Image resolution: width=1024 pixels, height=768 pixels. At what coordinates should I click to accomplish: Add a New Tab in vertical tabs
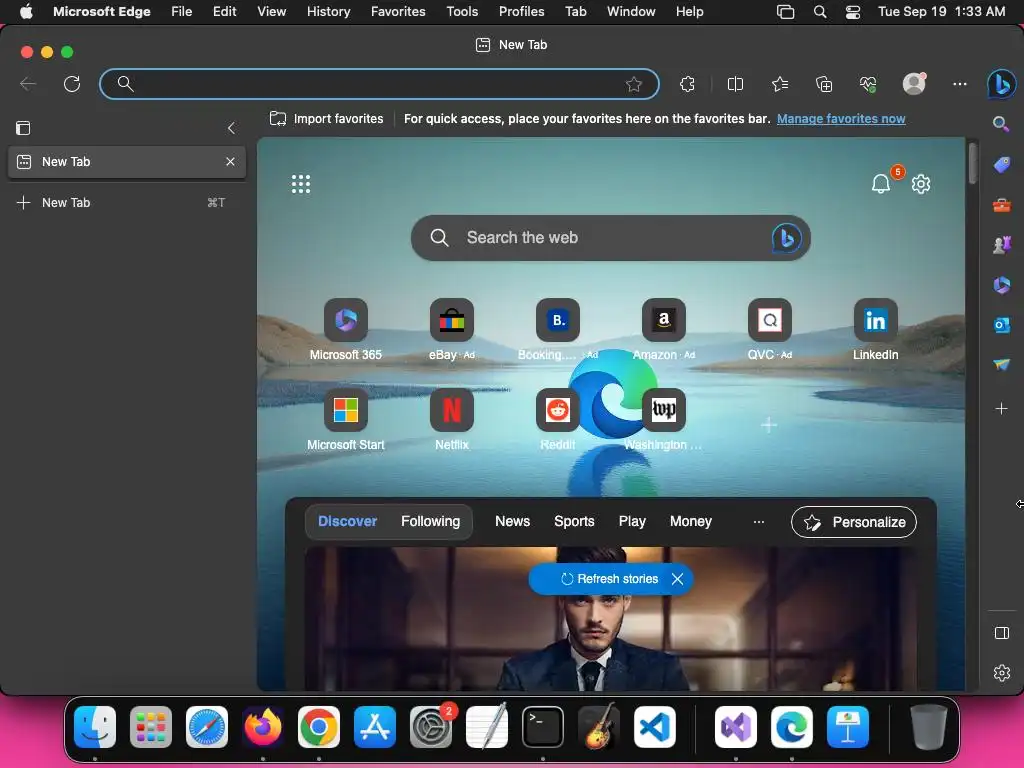[127, 202]
